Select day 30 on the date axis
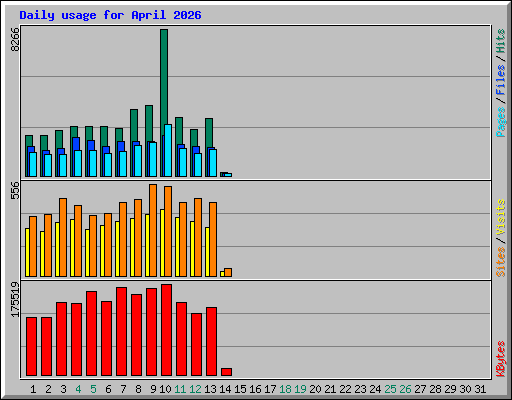The image size is (512, 400). (465, 389)
